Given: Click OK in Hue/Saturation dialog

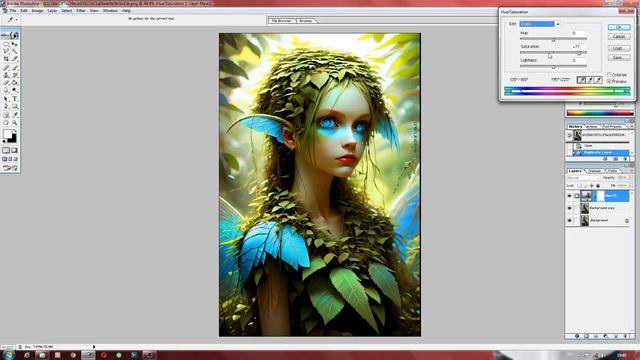Looking at the screenshot, I should (x=619, y=27).
